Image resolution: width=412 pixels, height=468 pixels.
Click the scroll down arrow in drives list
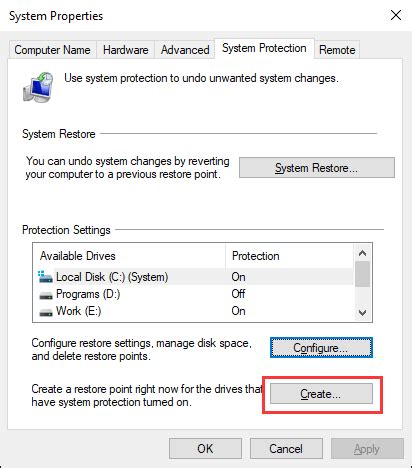point(362,313)
